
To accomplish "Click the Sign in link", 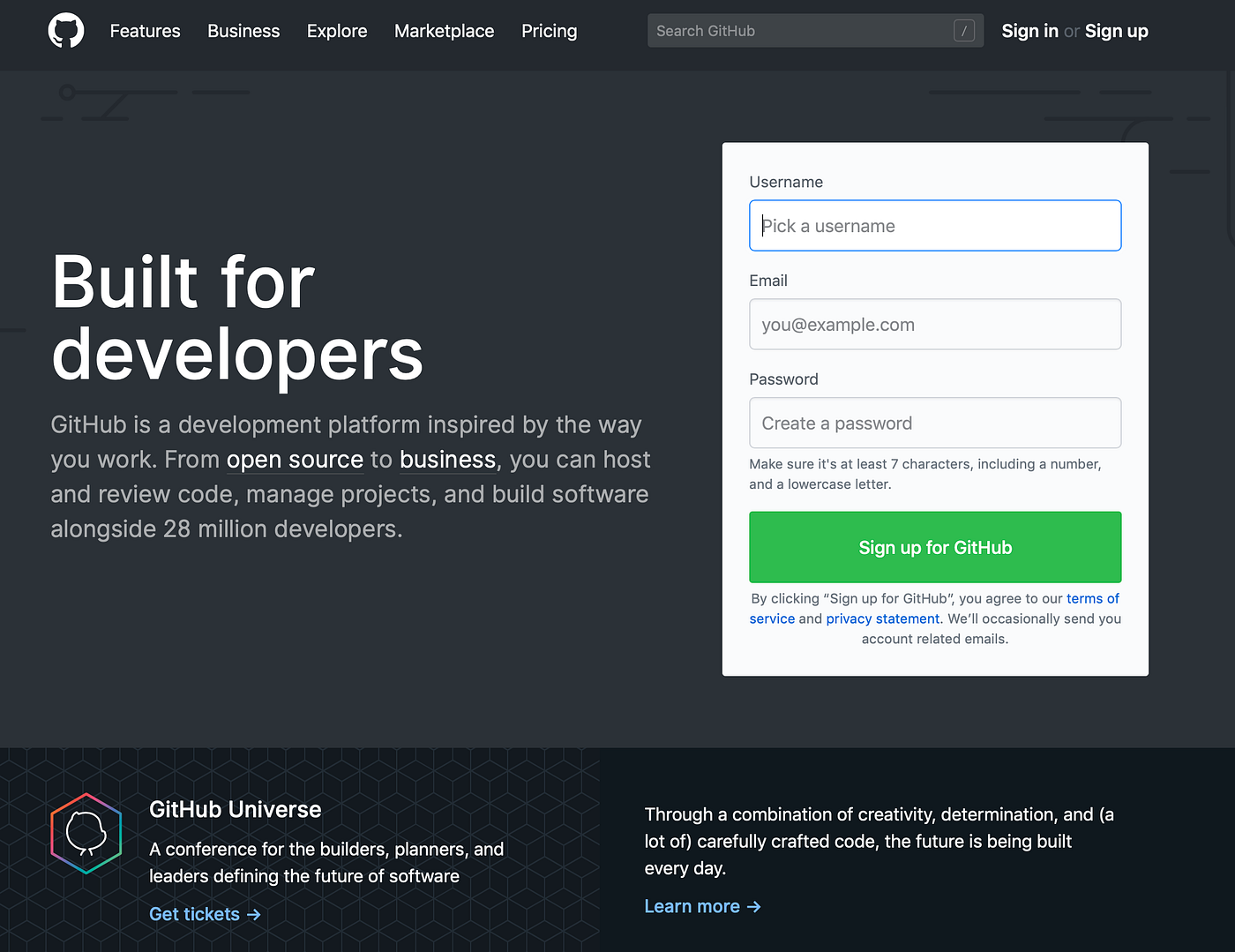I will 1029,31.
